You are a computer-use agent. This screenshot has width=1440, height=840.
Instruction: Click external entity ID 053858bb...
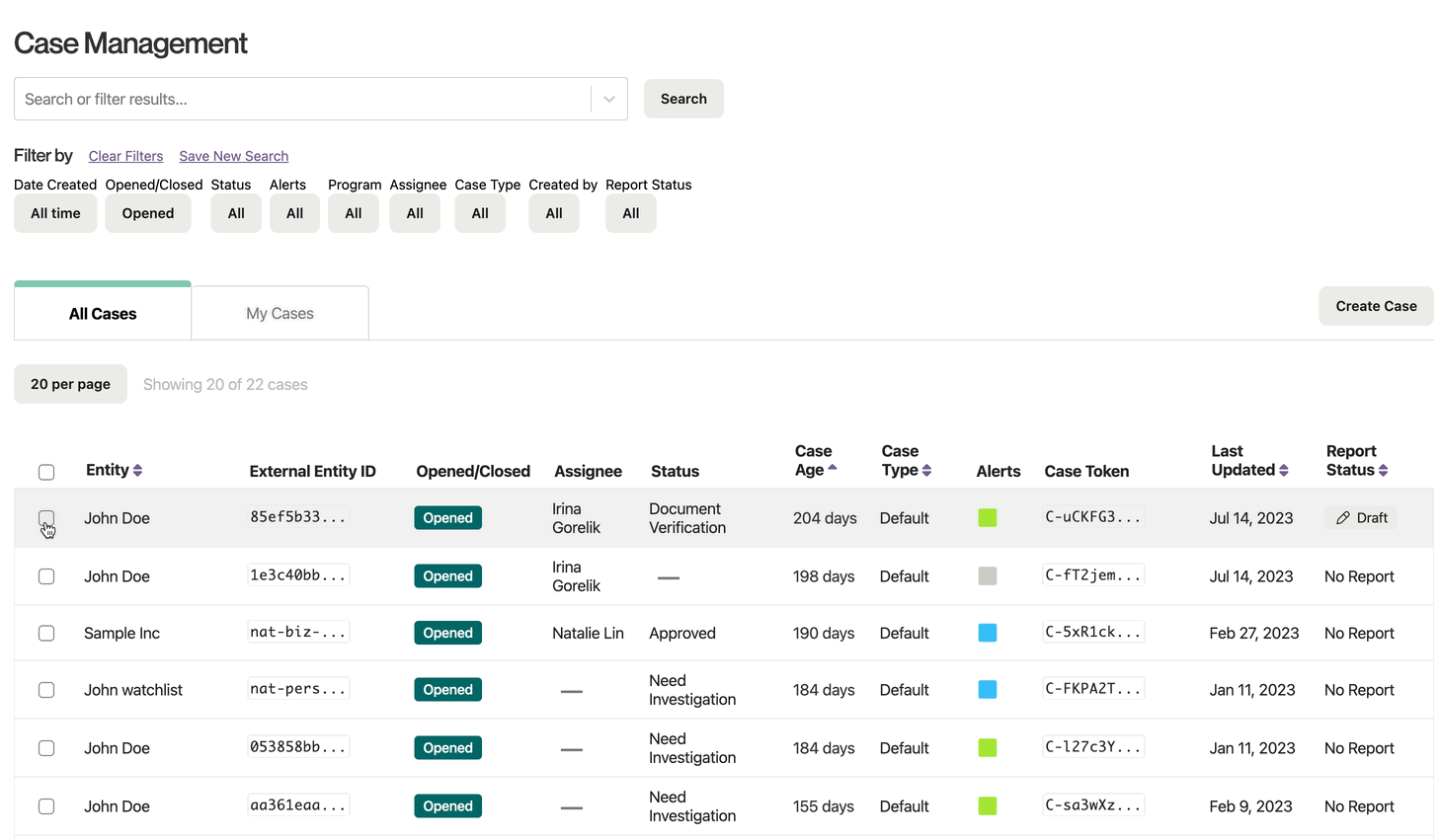tap(298, 746)
